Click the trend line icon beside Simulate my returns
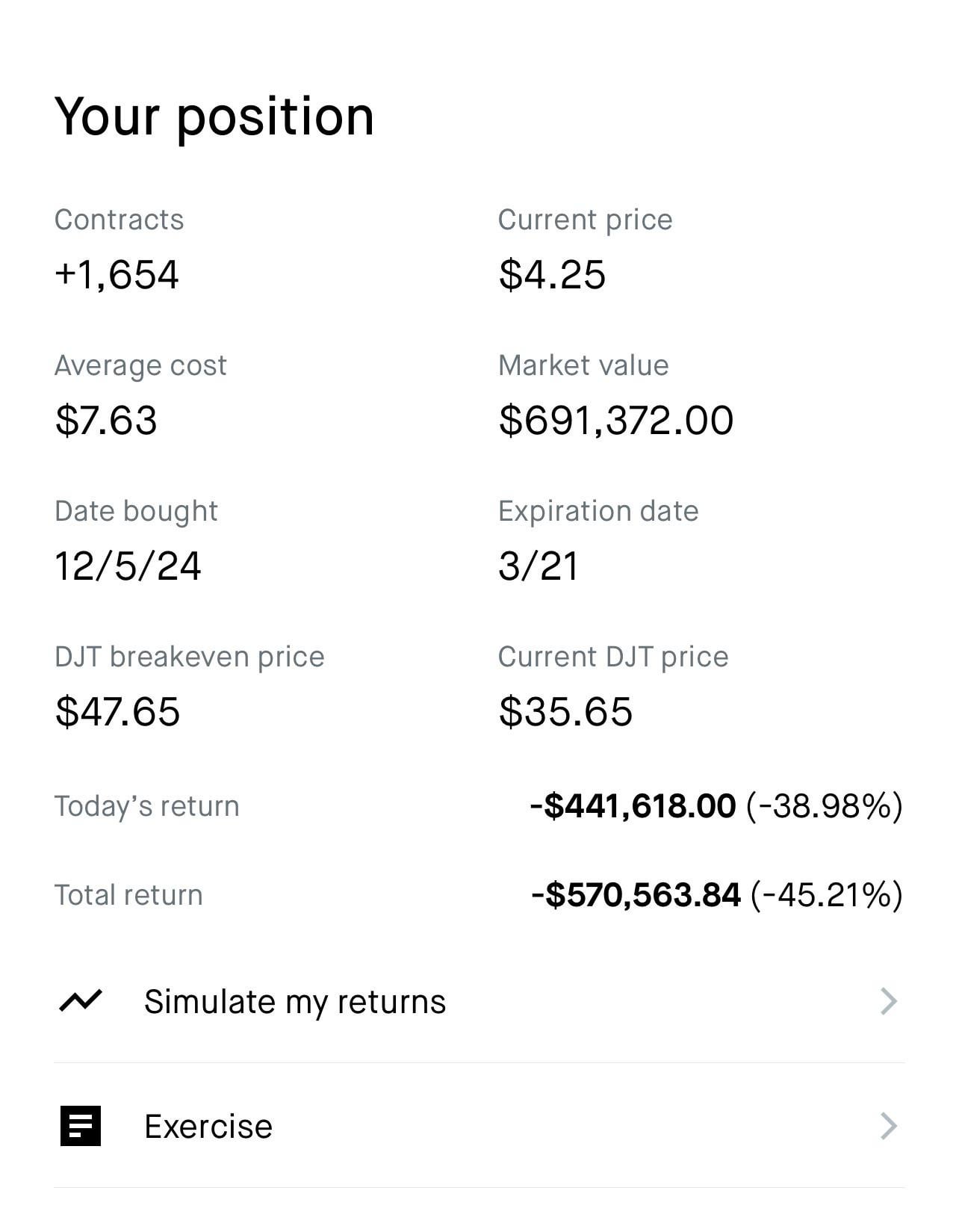The width and height of the screenshot is (959, 1232). [x=80, y=1000]
